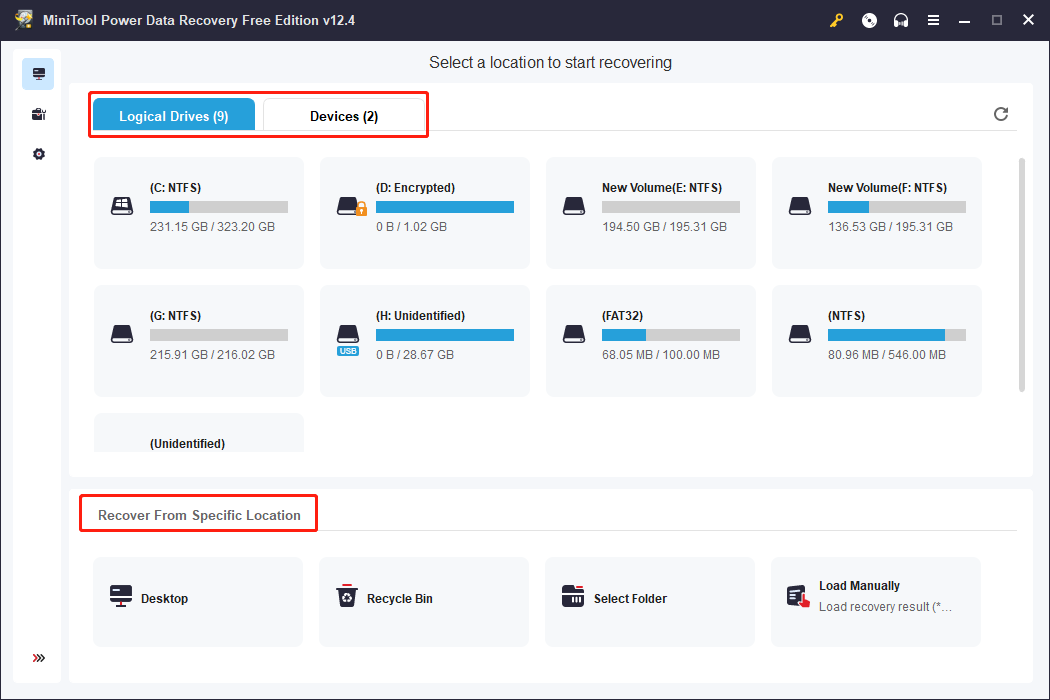Click the Load Manually icon
Image resolution: width=1050 pixels, height=700 pixels.
coord(798,596)
